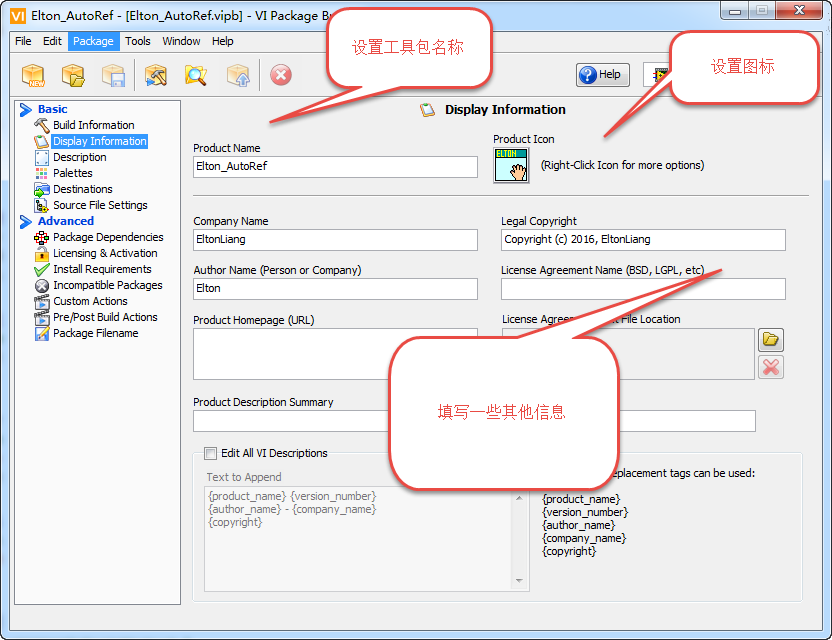This screenshot has height=640, width=832.
Task: Click the Package Filename pencil icon
Action: pos(41,333)
